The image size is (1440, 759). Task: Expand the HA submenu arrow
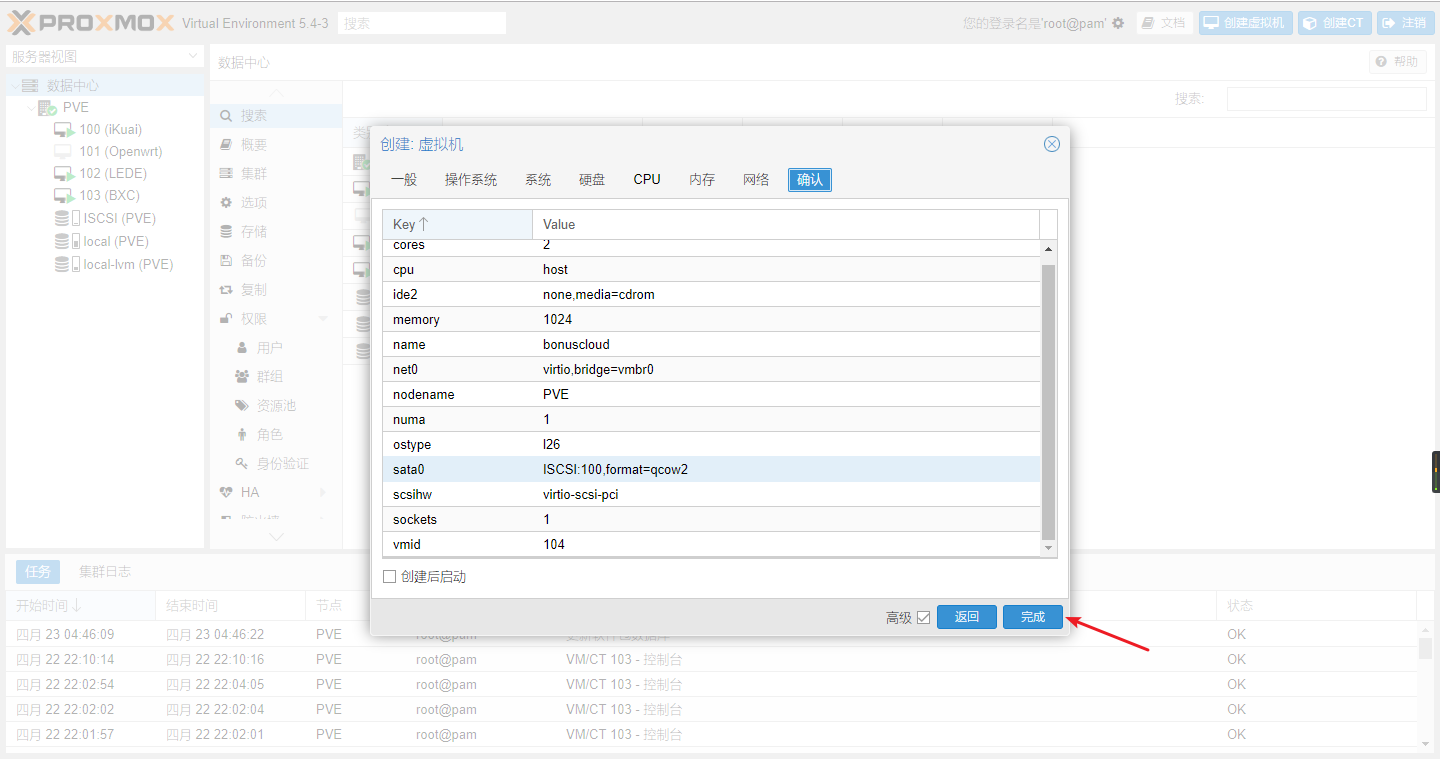(323, 493)
